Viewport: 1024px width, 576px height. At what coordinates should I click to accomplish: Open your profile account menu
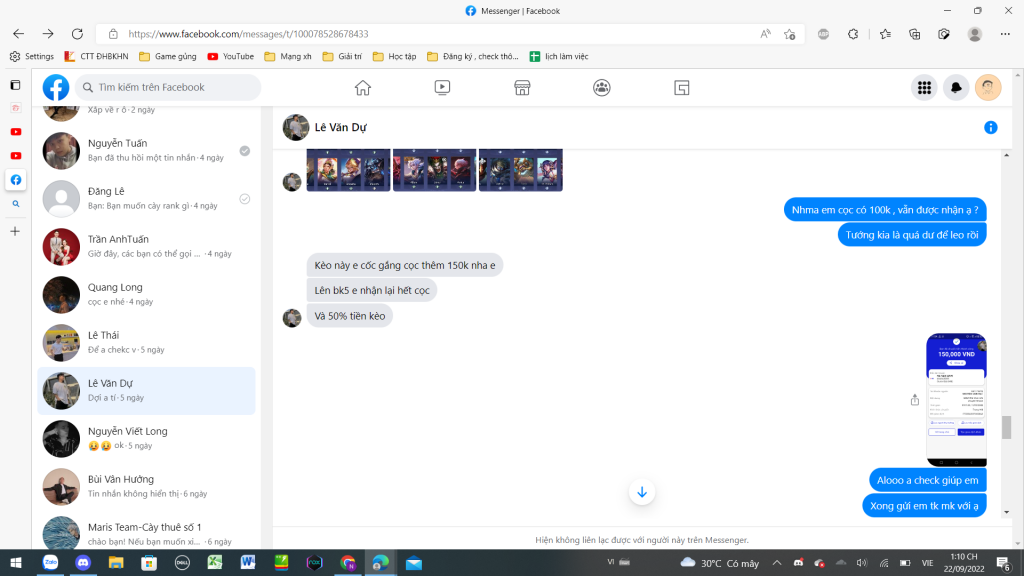coord(988,88)
